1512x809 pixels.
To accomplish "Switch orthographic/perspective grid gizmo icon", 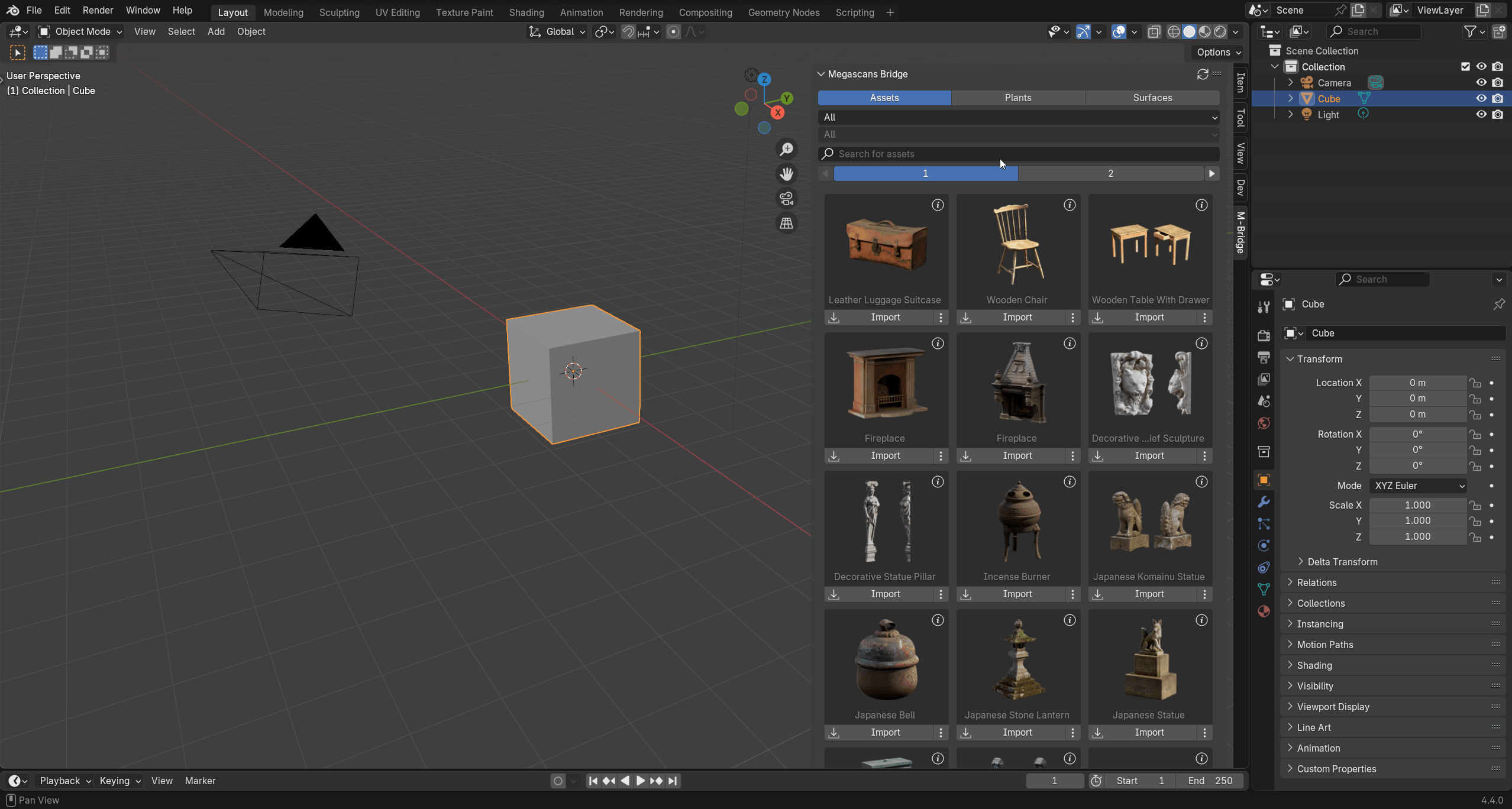I will (x=786, y=224).
